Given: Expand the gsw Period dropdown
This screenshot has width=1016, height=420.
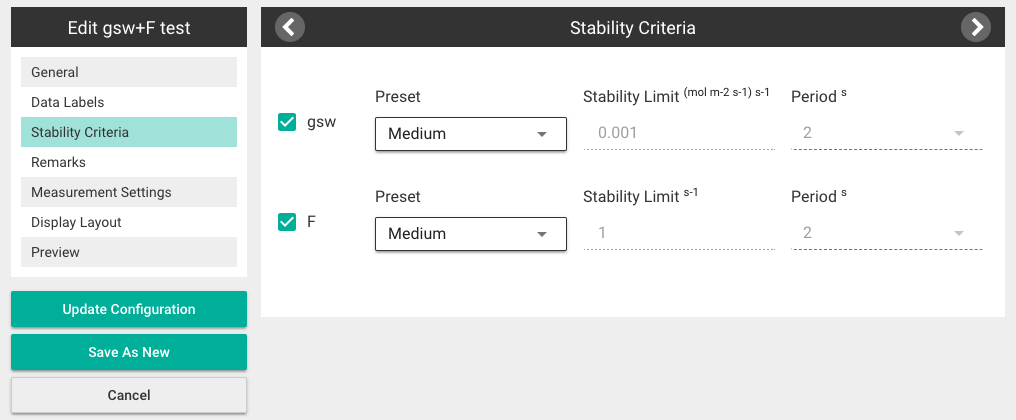Looking at the screenshot, I should point(887,134).
